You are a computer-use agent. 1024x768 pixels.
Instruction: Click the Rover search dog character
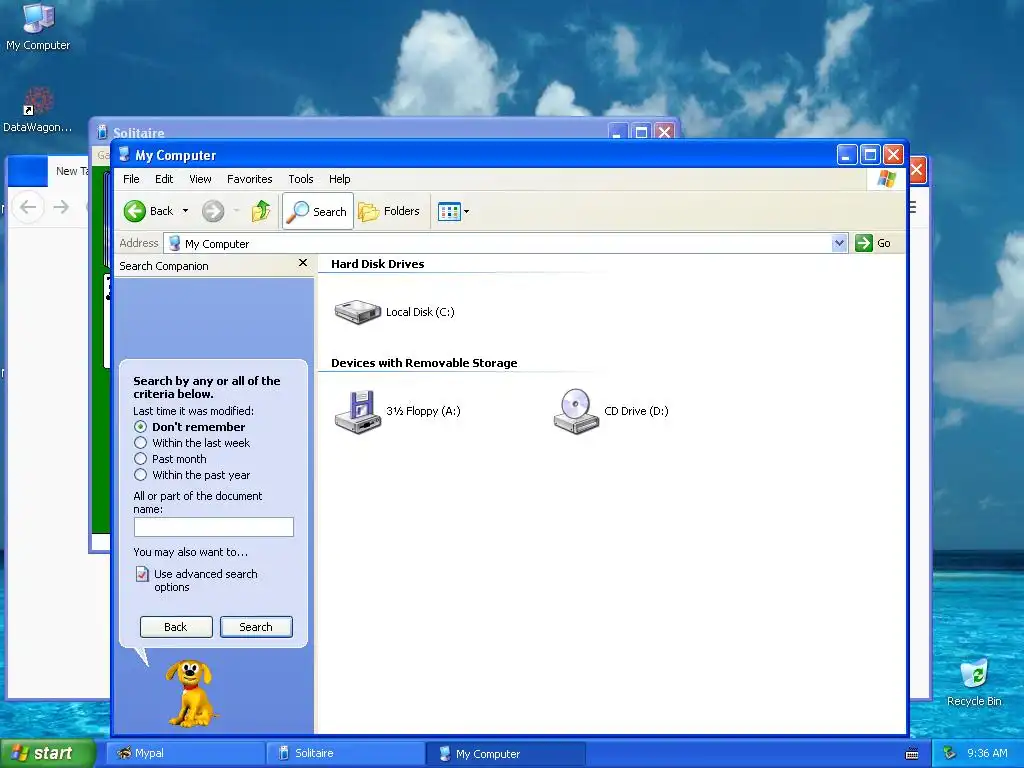191,693
